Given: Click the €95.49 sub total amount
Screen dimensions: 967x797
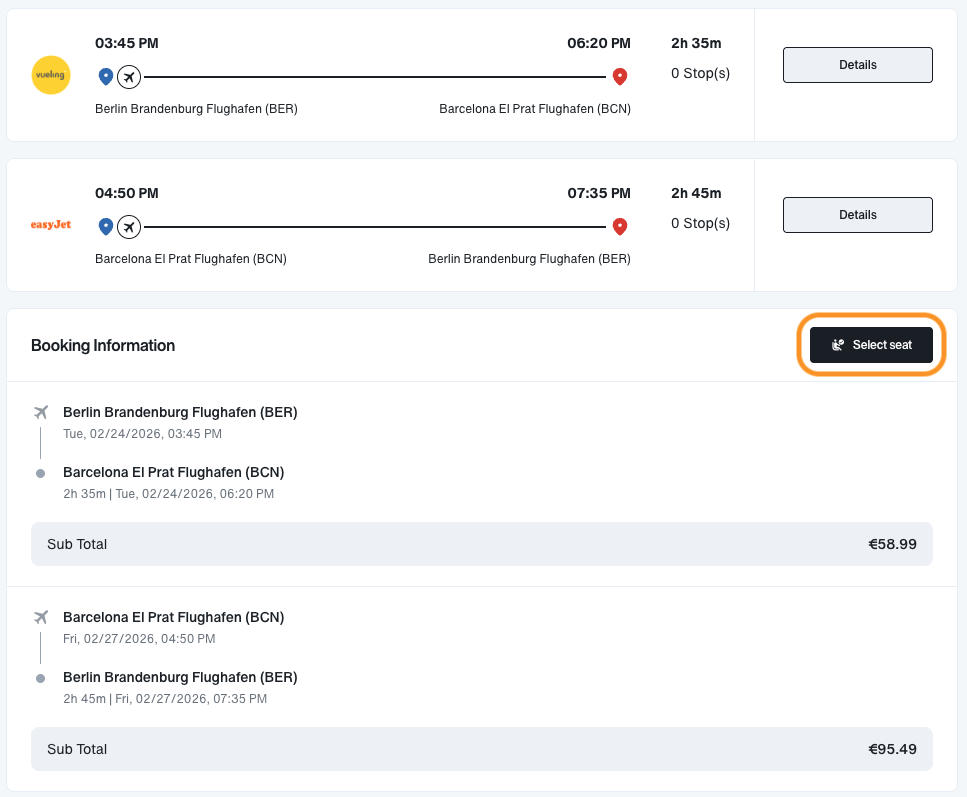Looking at the screenshot, I should click(892, 749).
